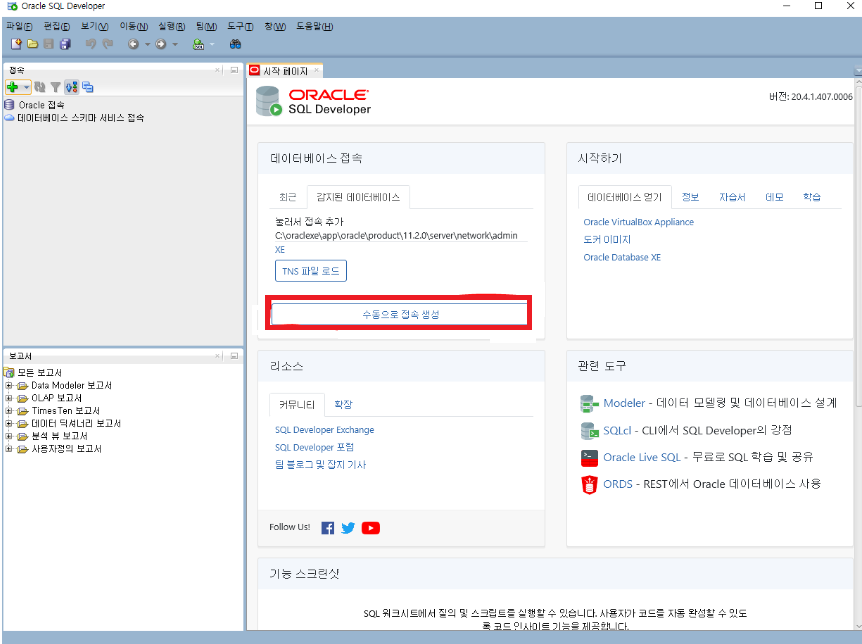Click the green plus New Connection icon
Screen dimensions: 862x644
click(x=13, y=87)
